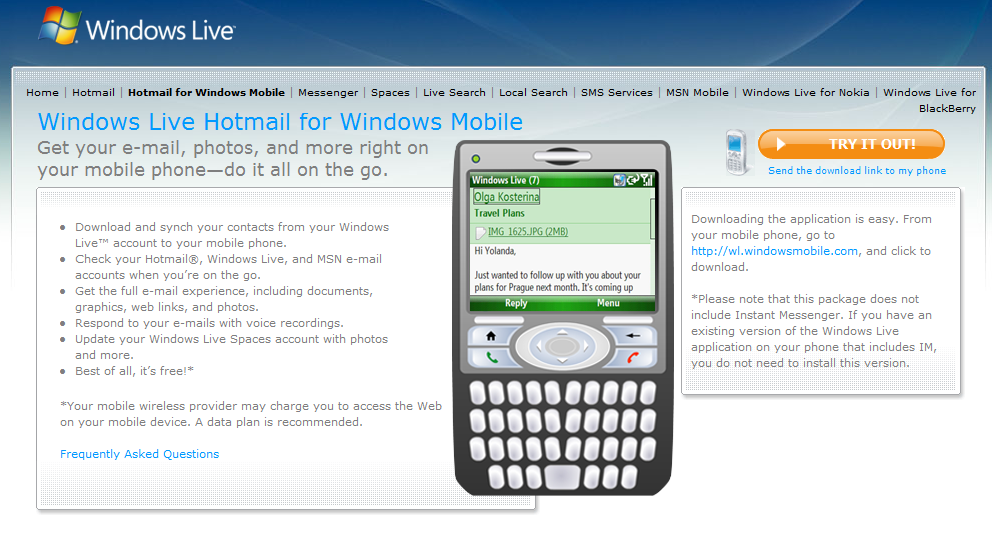Click the "Get the full e-mail experience" bullet
The image size is (992, 545).
tap(224, 299)
